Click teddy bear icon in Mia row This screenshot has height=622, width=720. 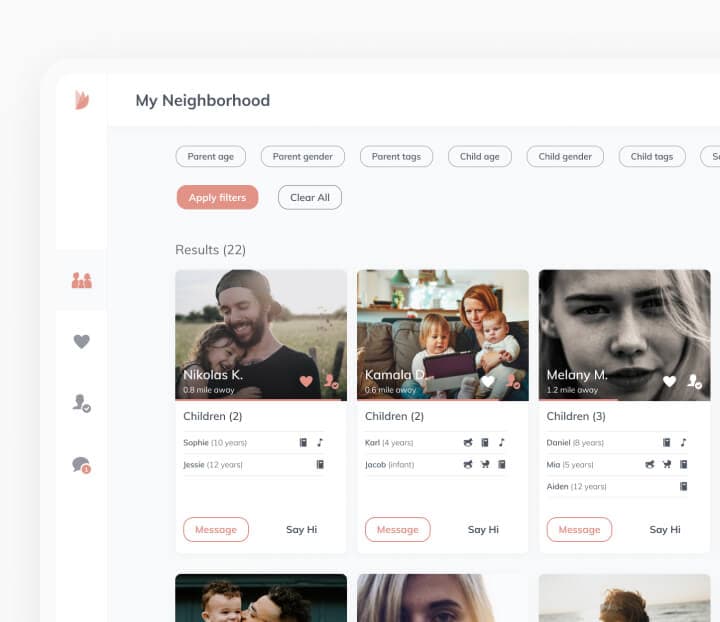(x=650, y=464)
